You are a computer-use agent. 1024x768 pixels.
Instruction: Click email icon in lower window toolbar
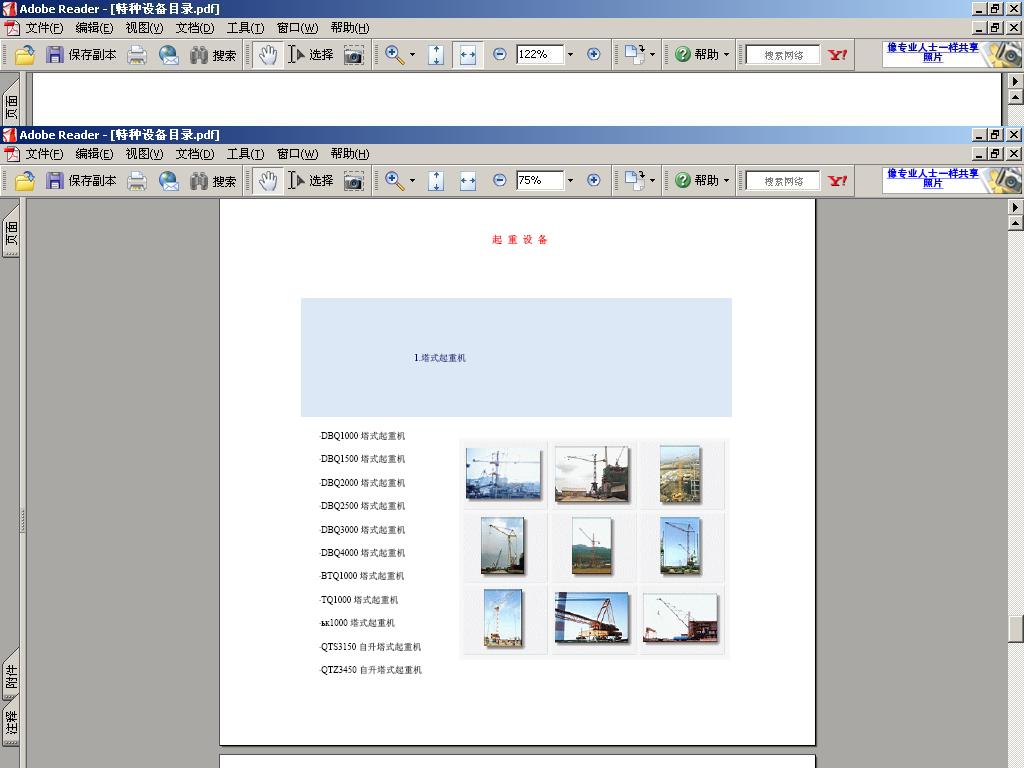(x=168, y=181)
